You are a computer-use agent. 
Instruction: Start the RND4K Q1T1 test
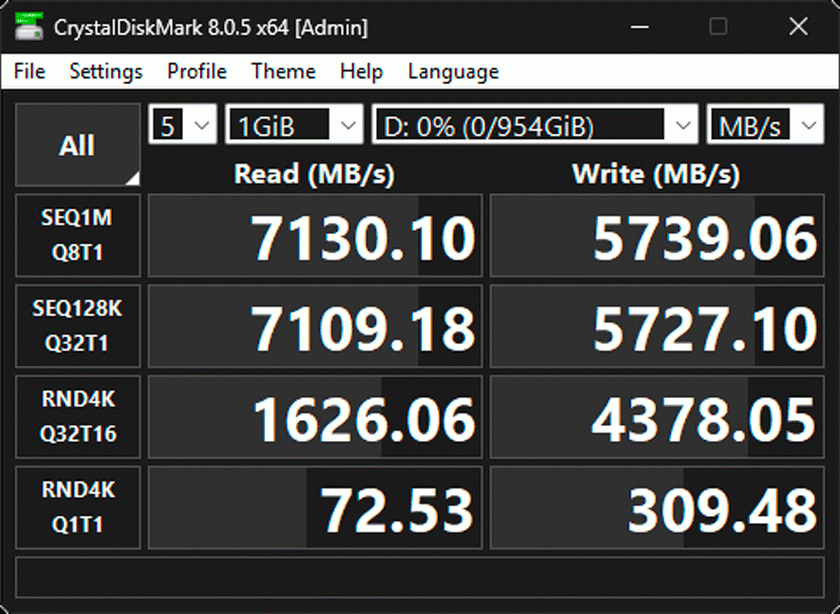pos(78,507)
